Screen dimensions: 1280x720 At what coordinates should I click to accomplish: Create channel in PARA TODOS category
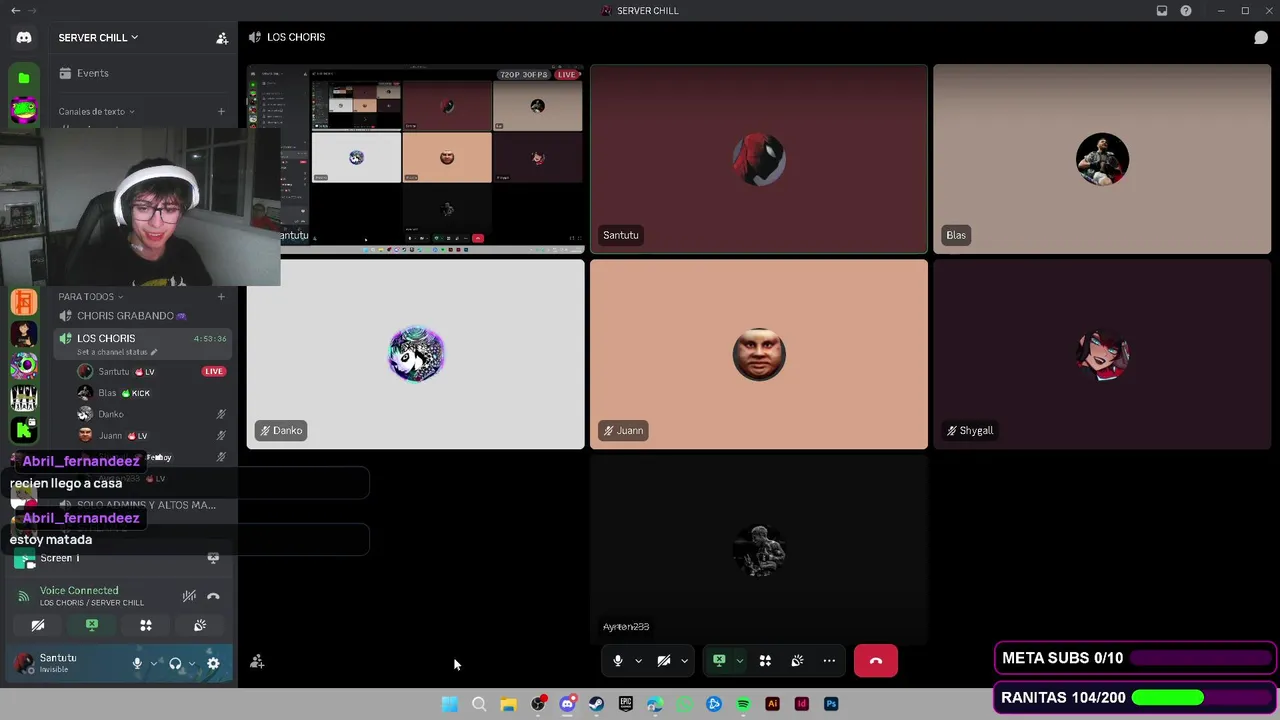[221, 296]
